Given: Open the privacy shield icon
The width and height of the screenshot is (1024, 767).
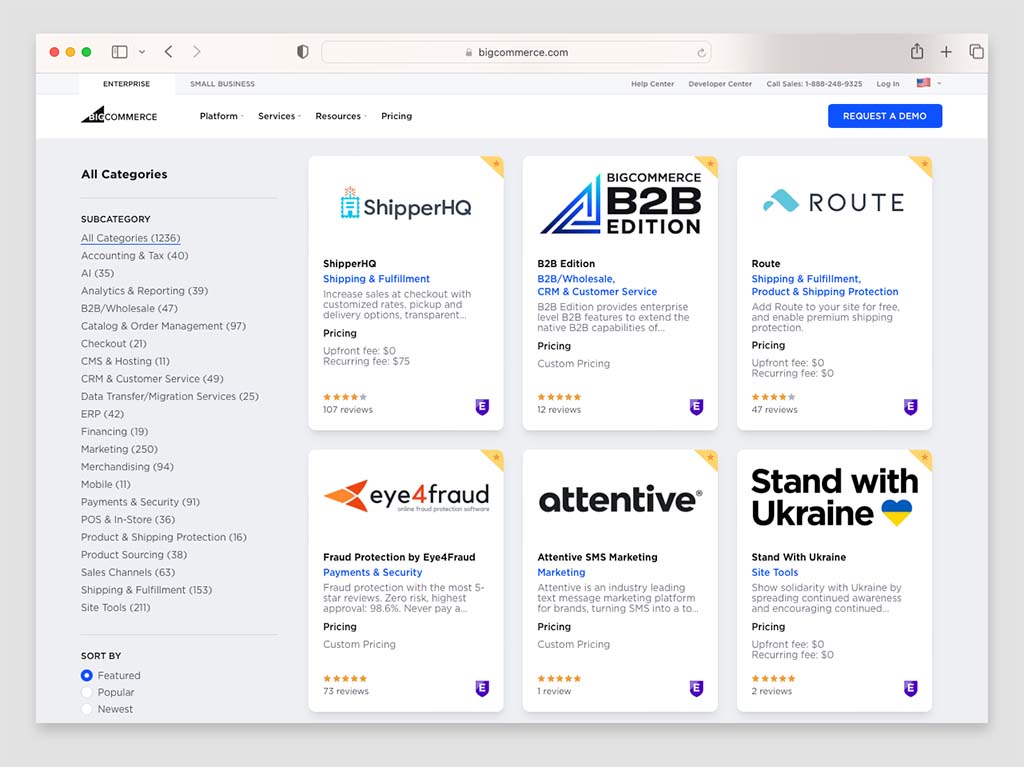Looking at the screenshot, I should (302, 52).
